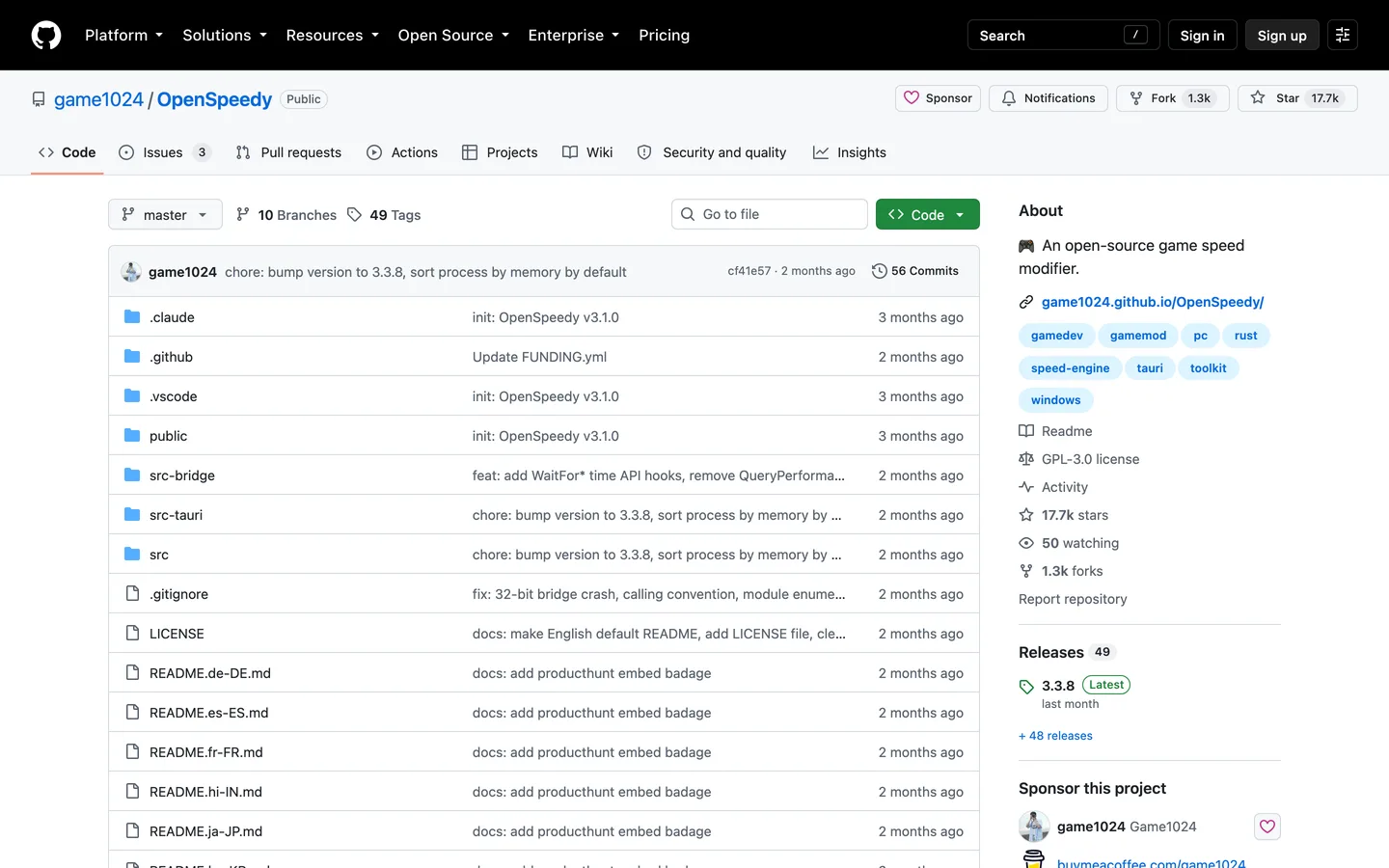
Task: Click the star icon in Star button
Action: coord(1258,98)
